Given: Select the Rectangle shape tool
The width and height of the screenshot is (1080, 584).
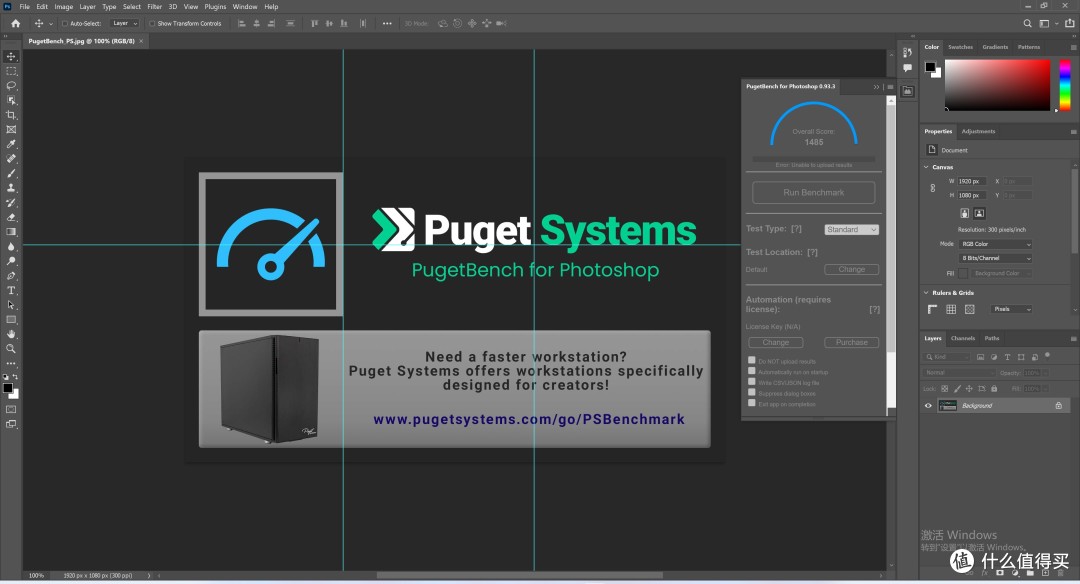Looking at the screenshot, I should click(x=11, y=320).
